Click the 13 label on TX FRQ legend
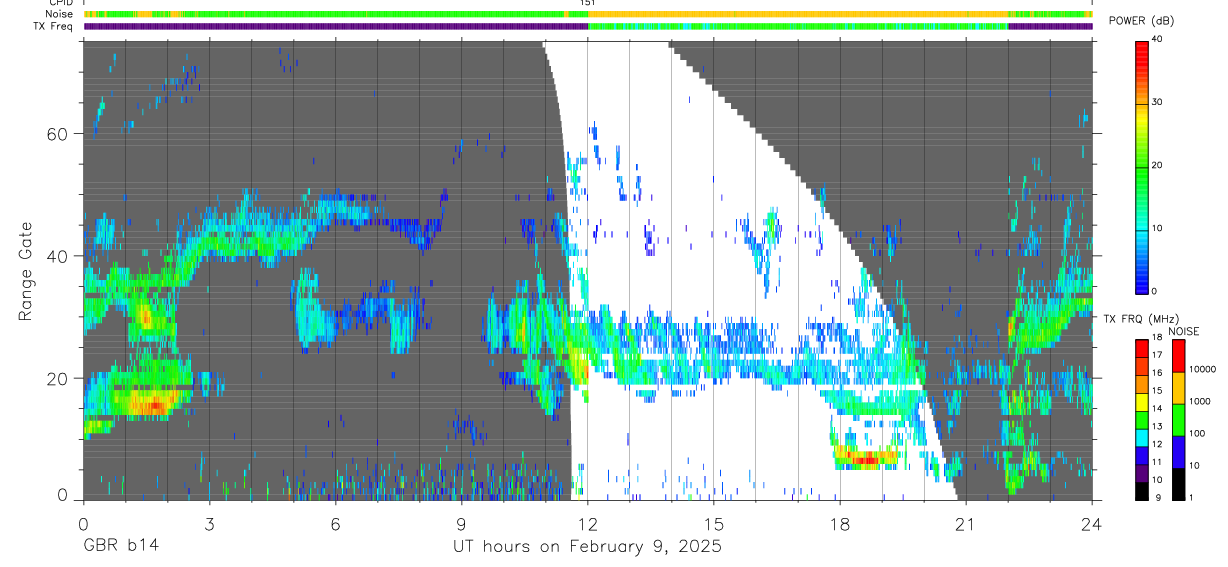Screen dimensions: 1228x567 click(x=1159, y=427)
